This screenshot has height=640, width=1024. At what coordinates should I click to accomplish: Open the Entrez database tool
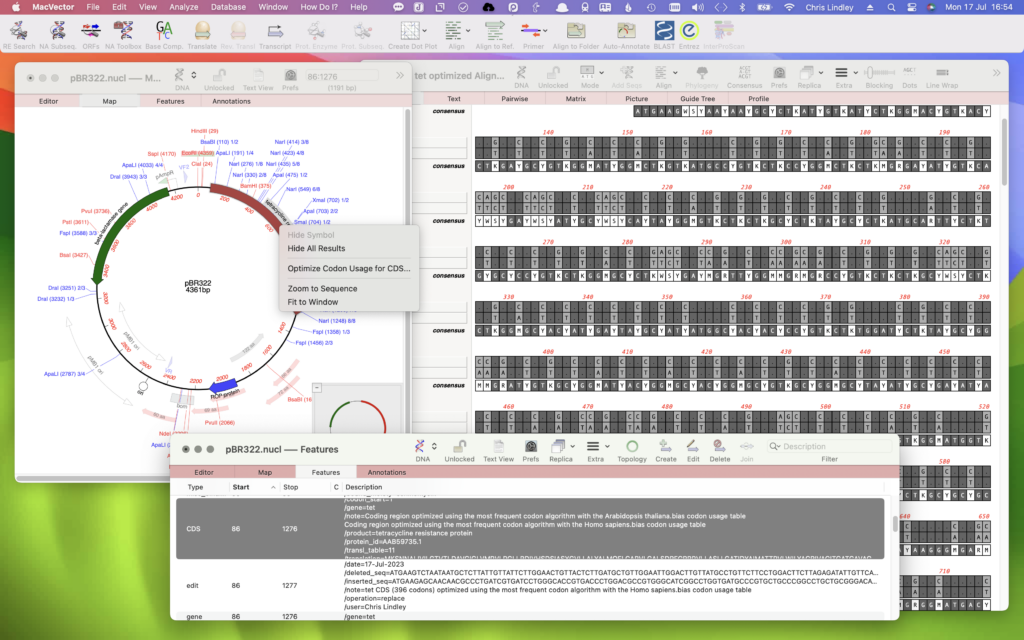(689, 35)
